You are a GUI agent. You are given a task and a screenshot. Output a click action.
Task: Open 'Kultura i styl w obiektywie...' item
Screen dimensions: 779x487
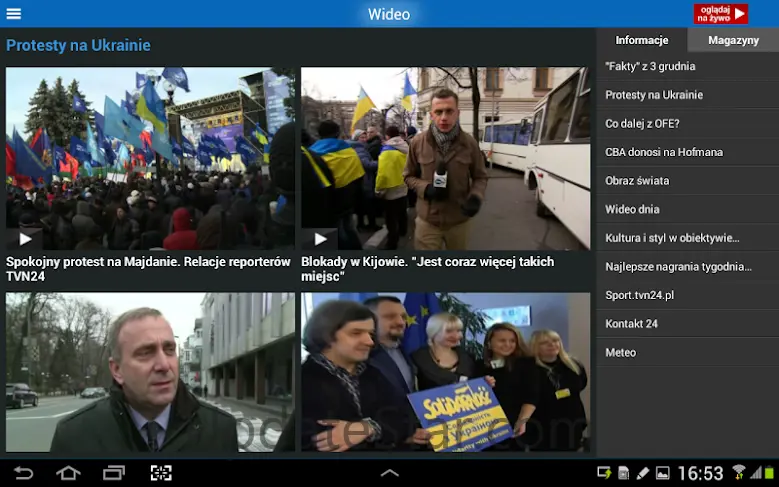click(x=688, y=238)
